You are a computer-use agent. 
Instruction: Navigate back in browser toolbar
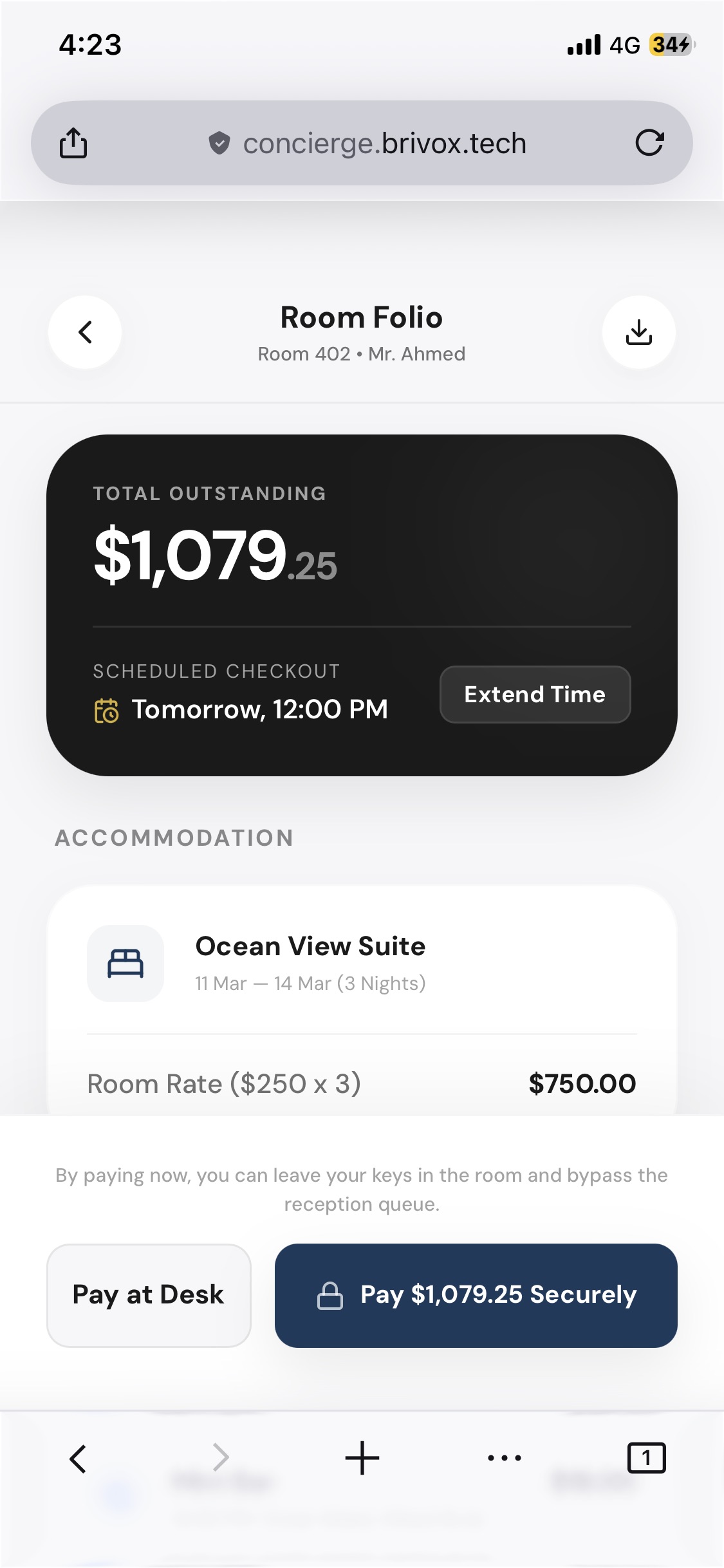click(x=78, y=1458)
